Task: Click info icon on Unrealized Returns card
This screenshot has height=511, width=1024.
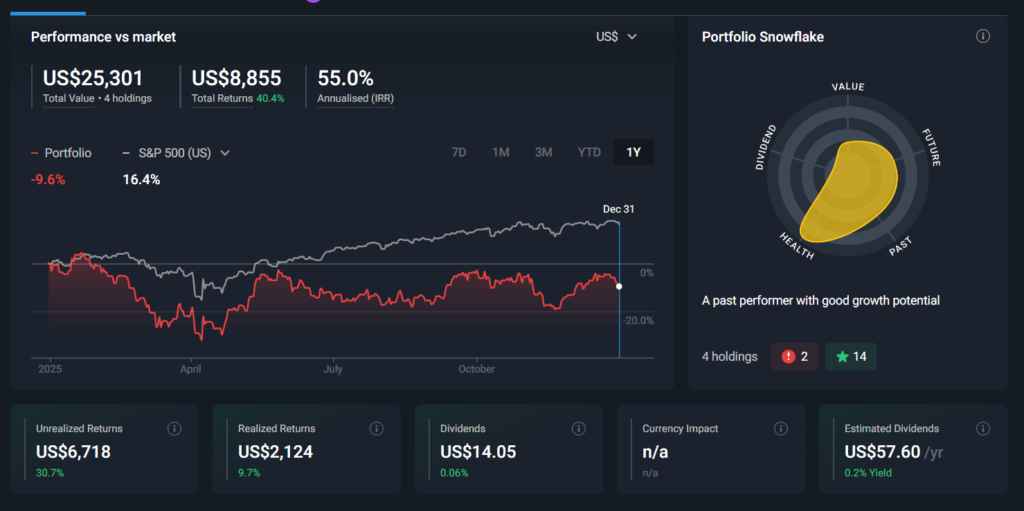Action: click(174, 429)
